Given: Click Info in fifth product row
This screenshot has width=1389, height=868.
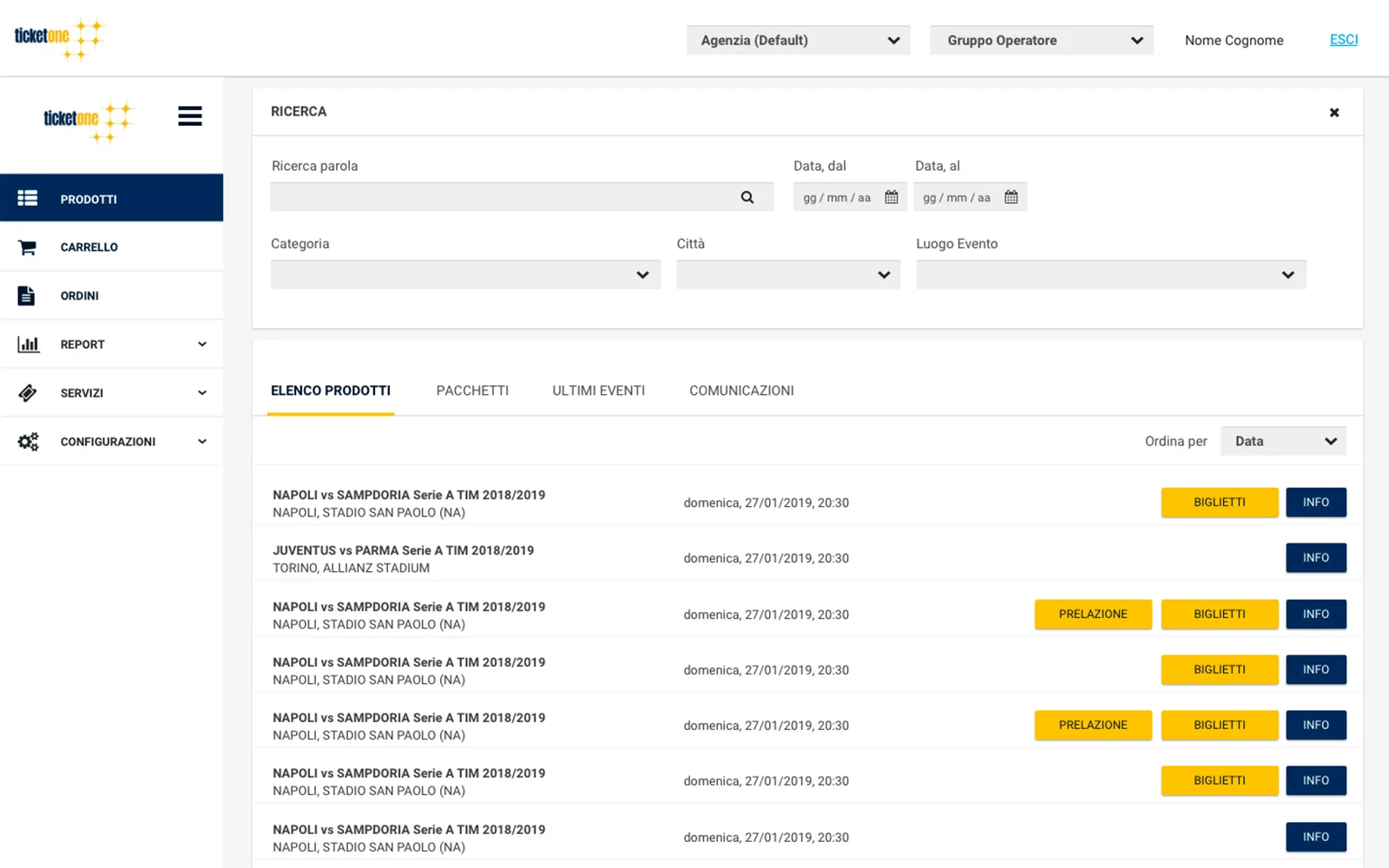Looking at the screenshot, I should pyautogui.click(x=1316, y=726).
